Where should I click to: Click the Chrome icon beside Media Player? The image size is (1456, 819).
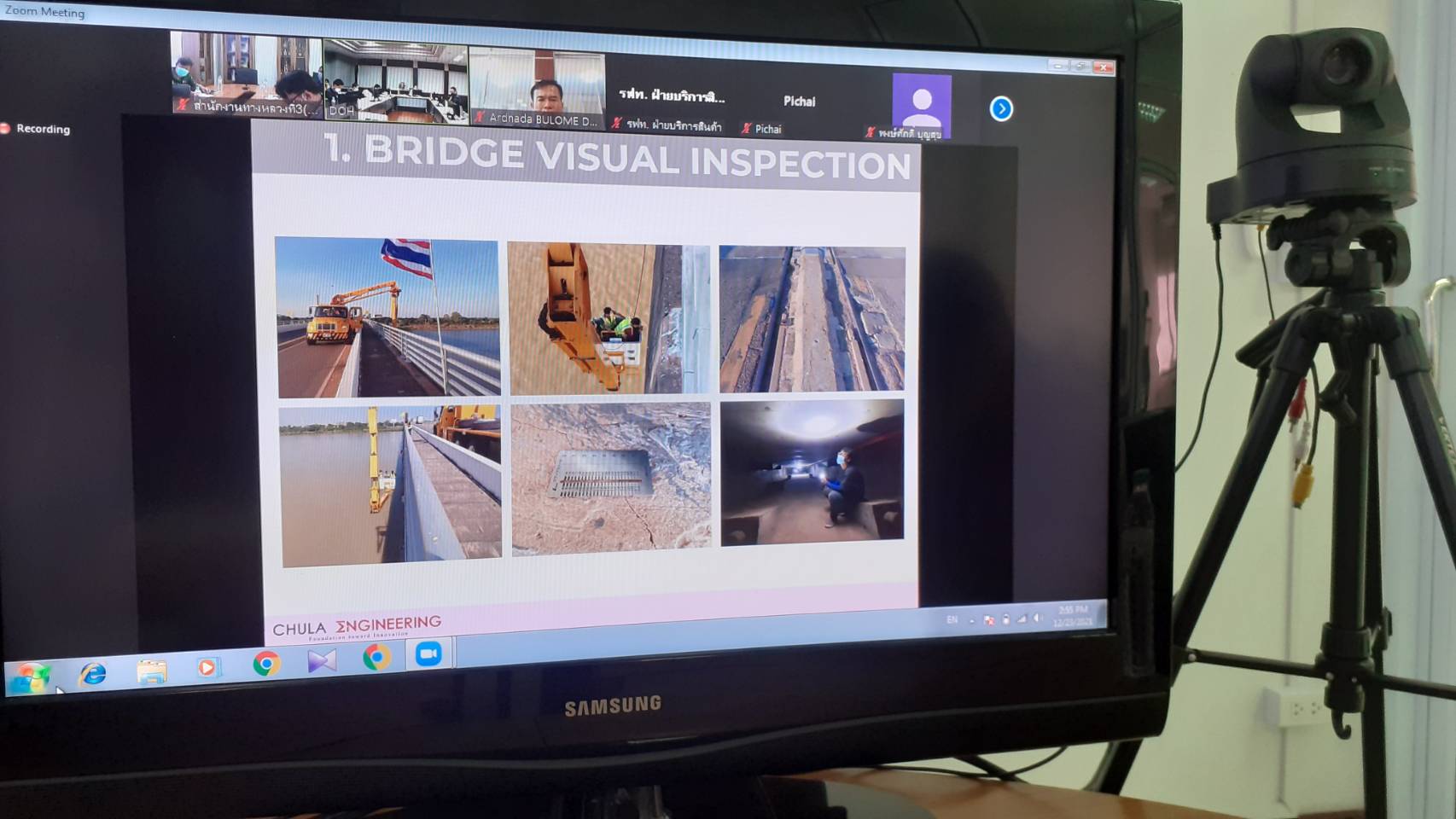point(266,663)
